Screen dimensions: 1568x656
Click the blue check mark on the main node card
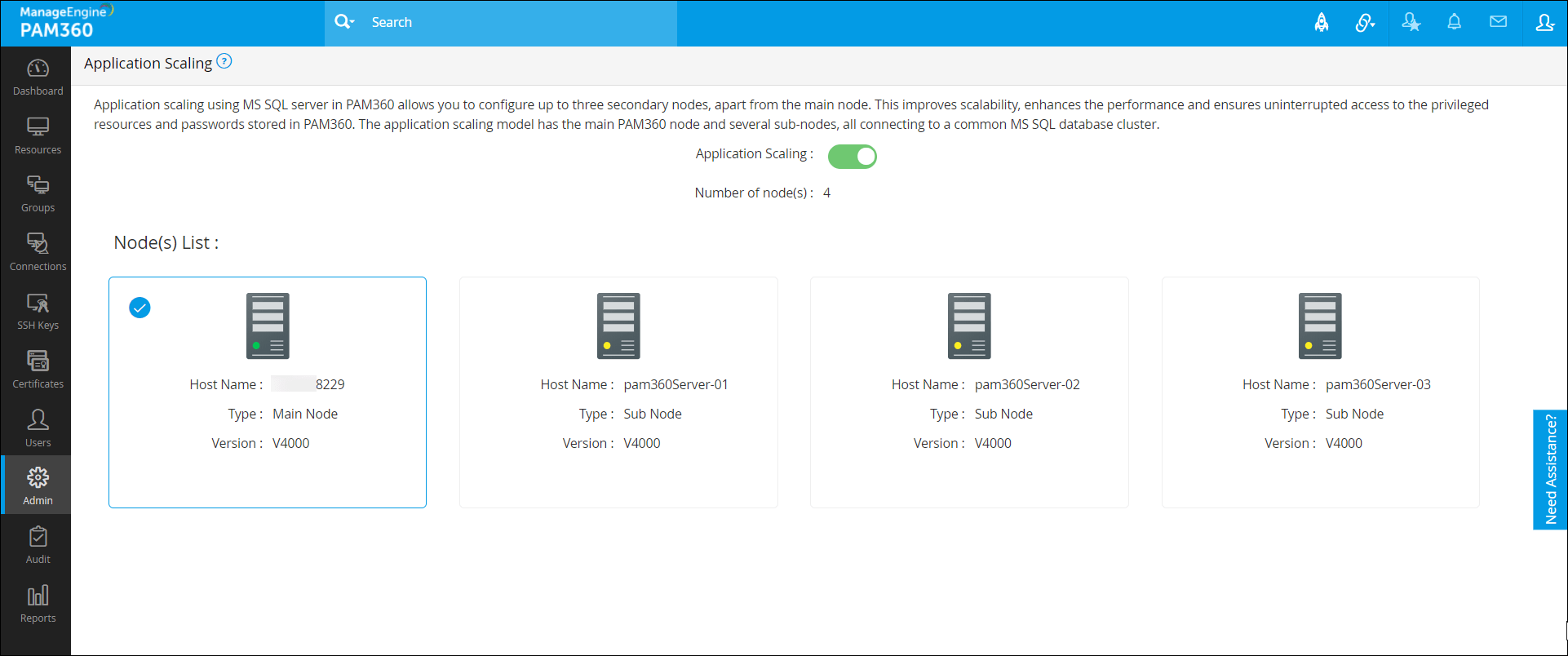(140, 308)
